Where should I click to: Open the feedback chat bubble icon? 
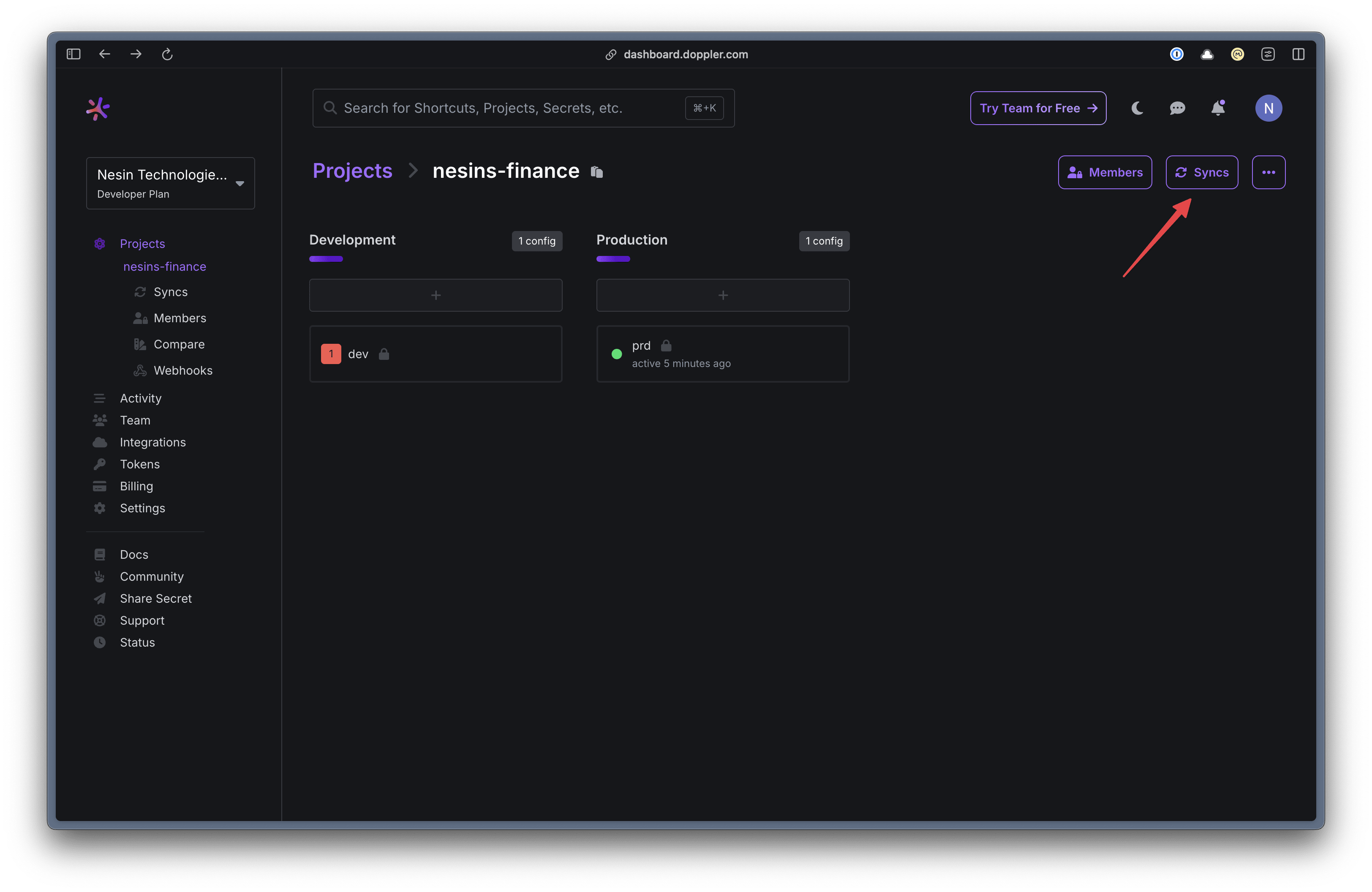(1177, 108)
